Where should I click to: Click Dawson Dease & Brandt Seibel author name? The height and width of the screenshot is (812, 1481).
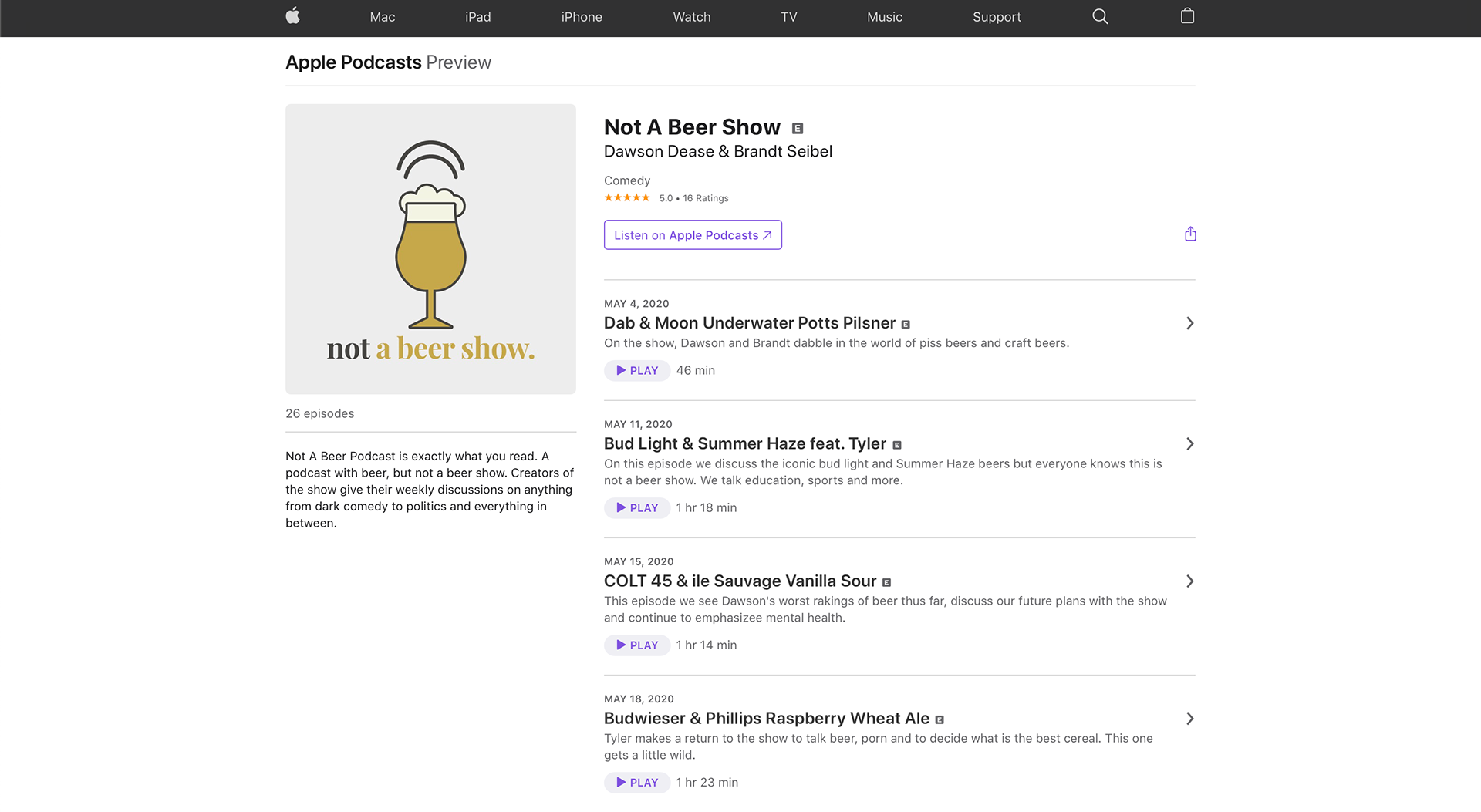[718, 152]
